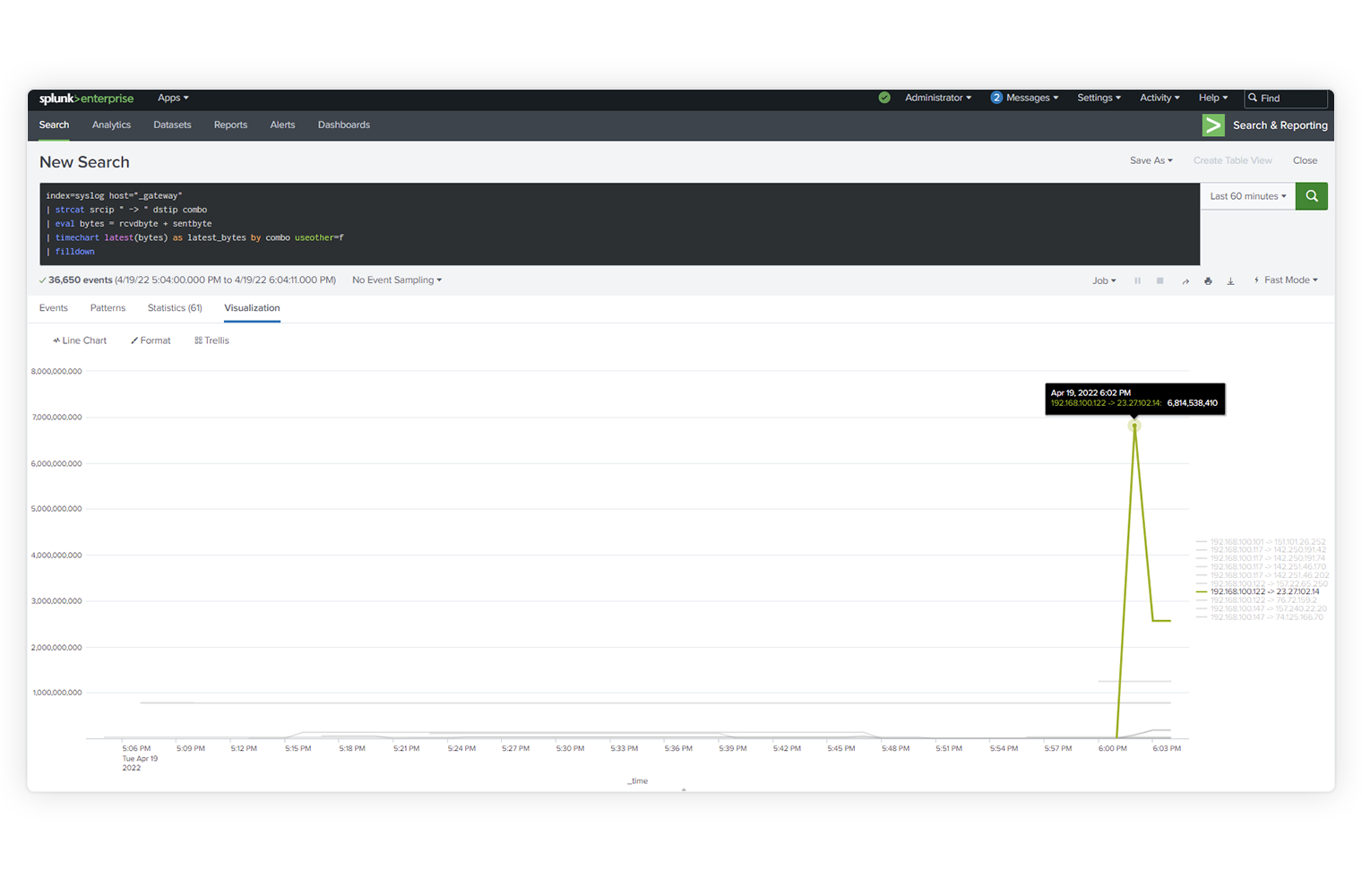Stop the search job
The image size is (1362, 896).
(x=1159, y=280)
